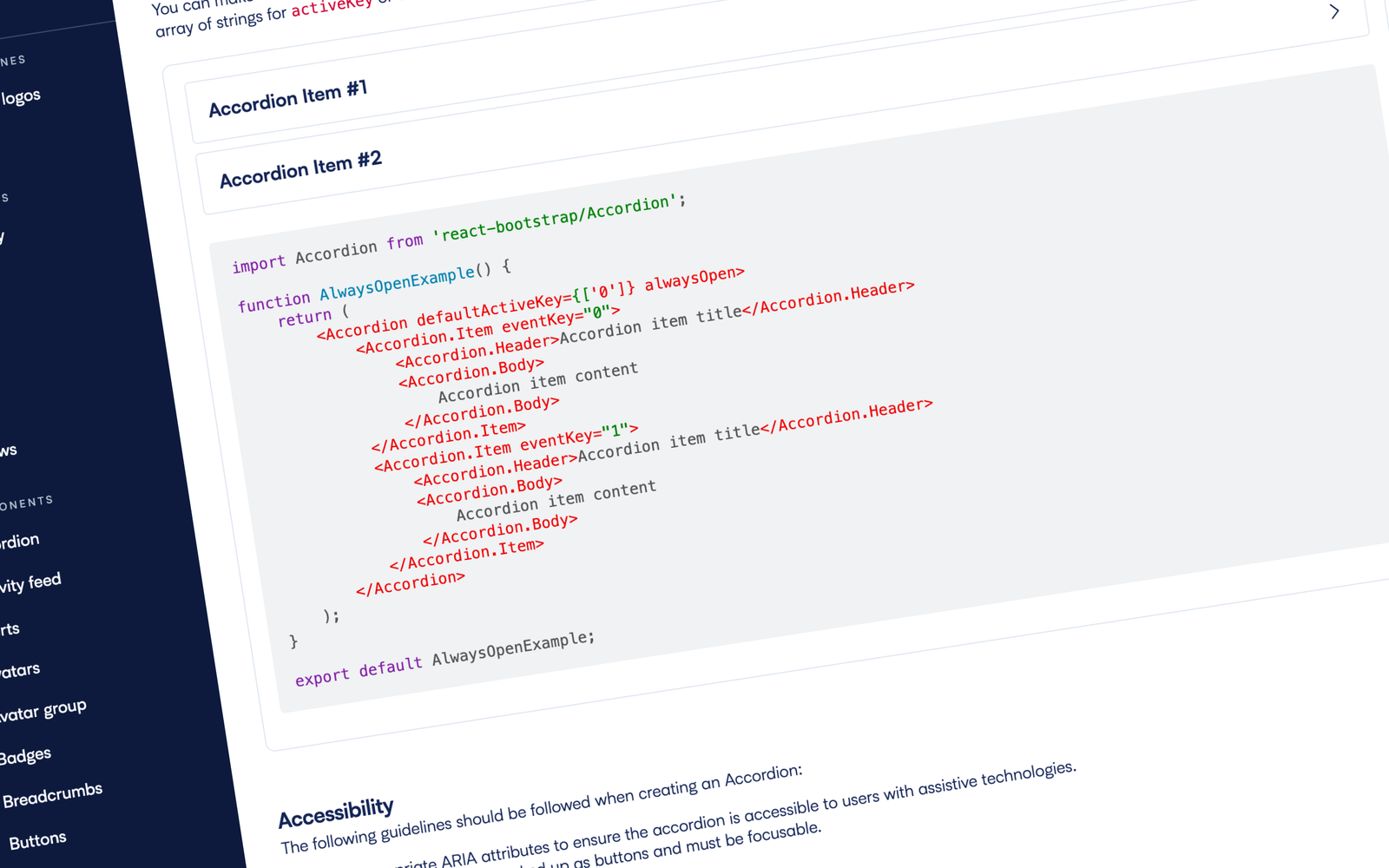Screen dimensions: 1389x868
Task: Click the red activeKey inline code
Action: (x=332, y=8)
